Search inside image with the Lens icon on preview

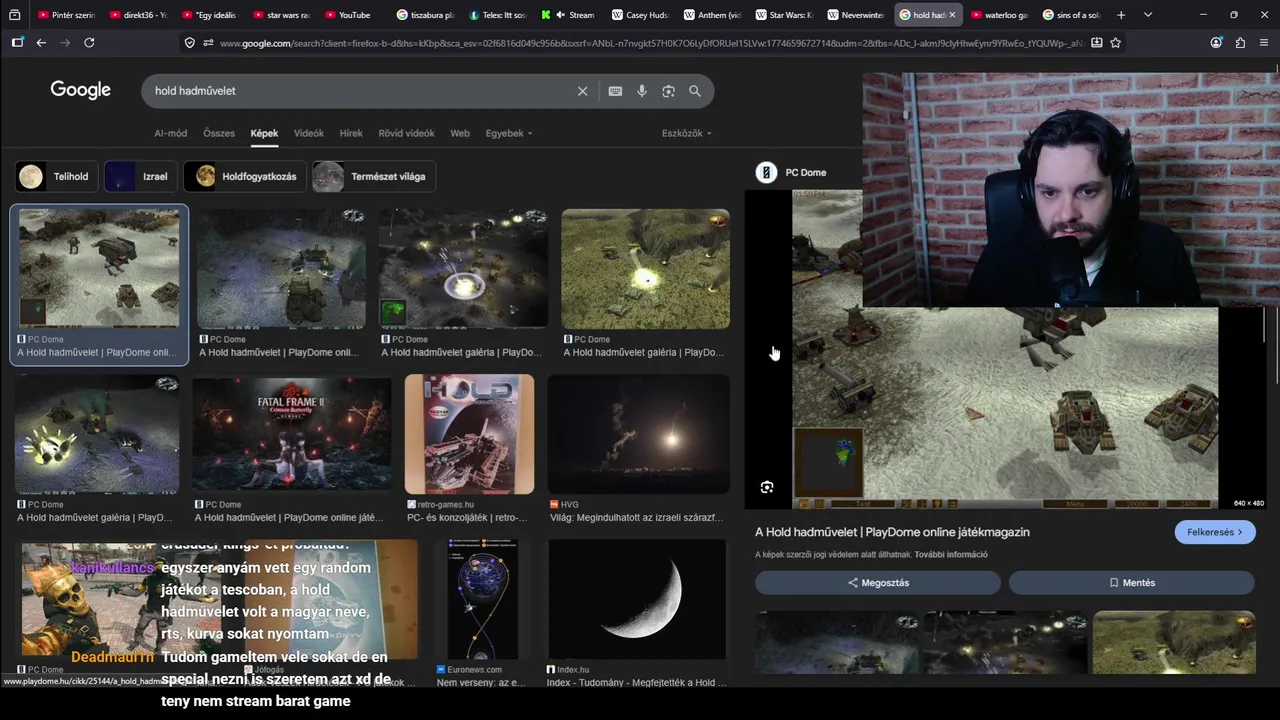767,488
